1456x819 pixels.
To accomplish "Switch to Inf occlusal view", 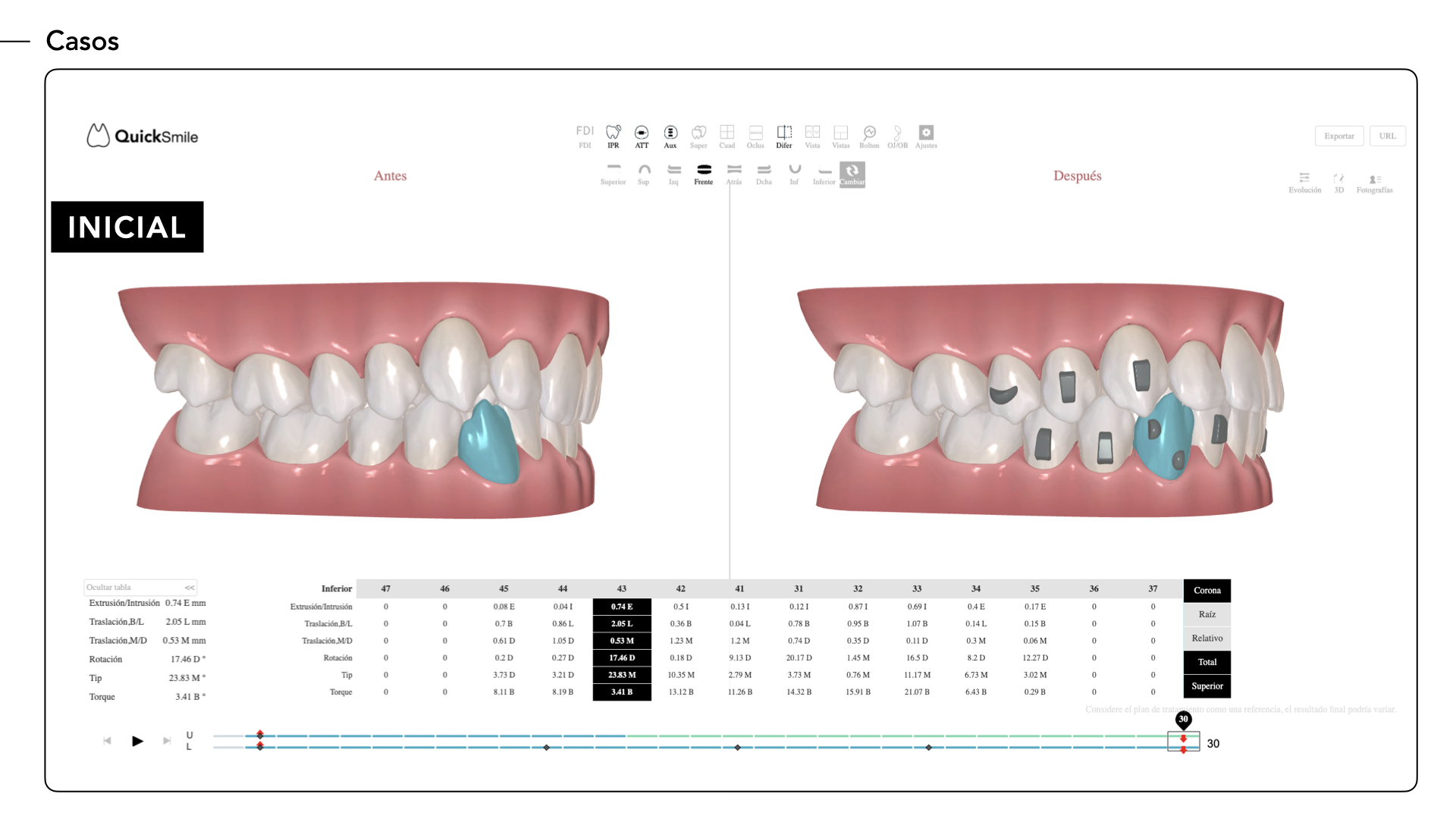I will (794, 174).
